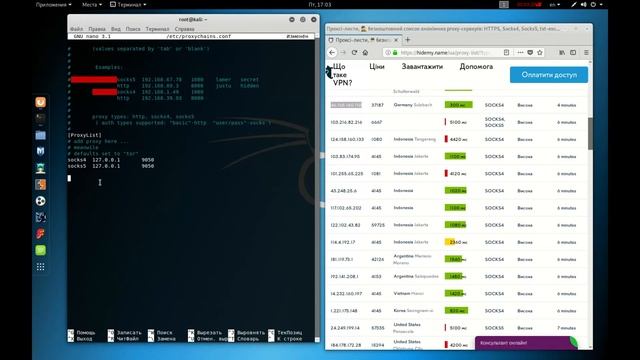Click IP 14.232.160.197 Vietnam row

pyautogui.click(x=346, y=293)
